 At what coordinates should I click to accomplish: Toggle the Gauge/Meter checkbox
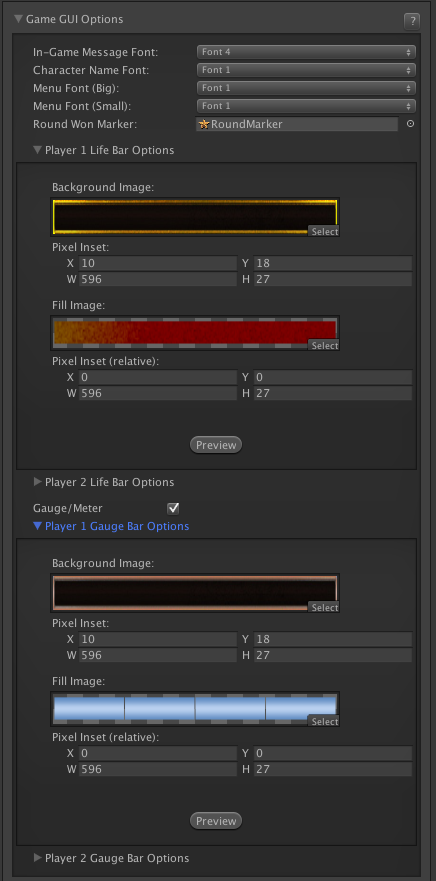pos(173,508)
